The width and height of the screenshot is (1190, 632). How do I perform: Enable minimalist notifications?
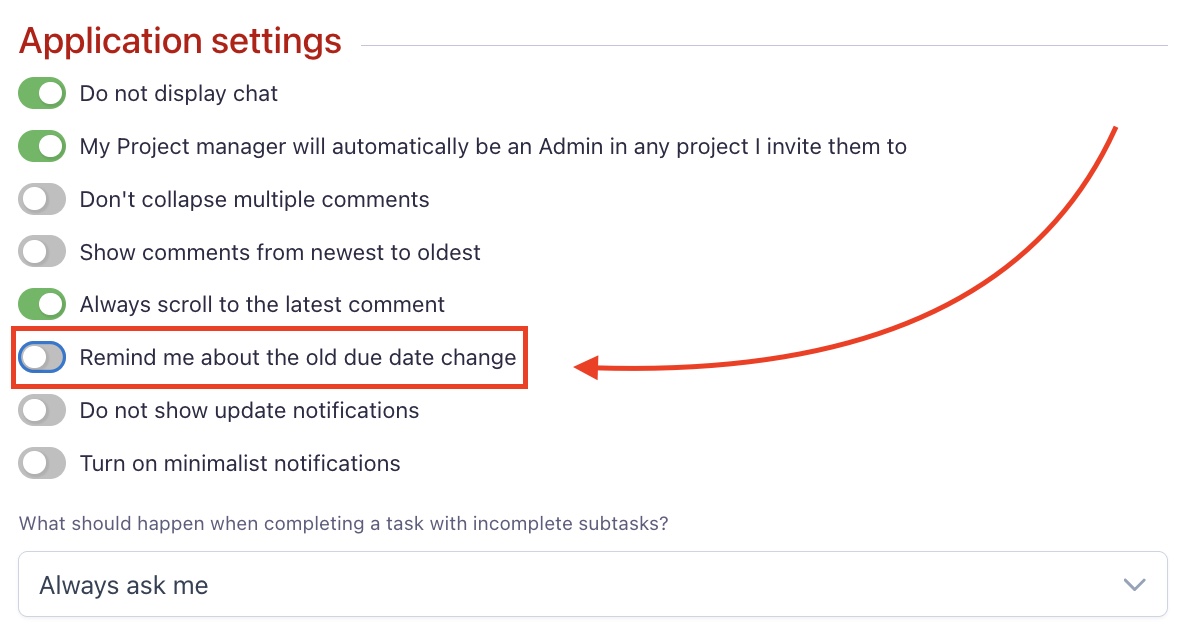[41, 463]
